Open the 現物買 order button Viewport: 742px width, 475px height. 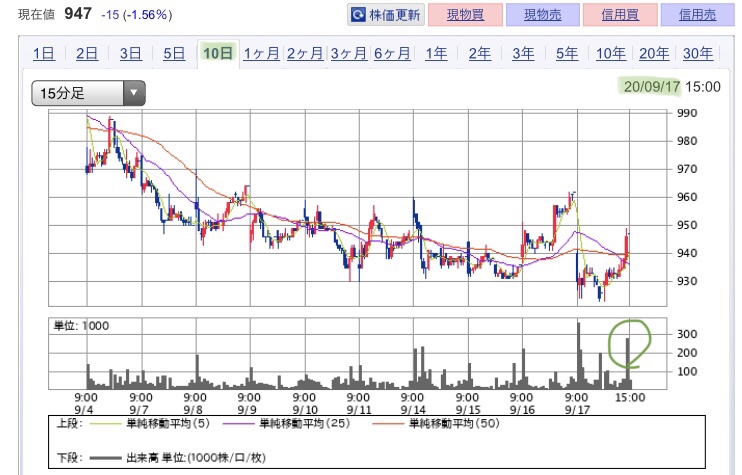[x=465, y=15]
